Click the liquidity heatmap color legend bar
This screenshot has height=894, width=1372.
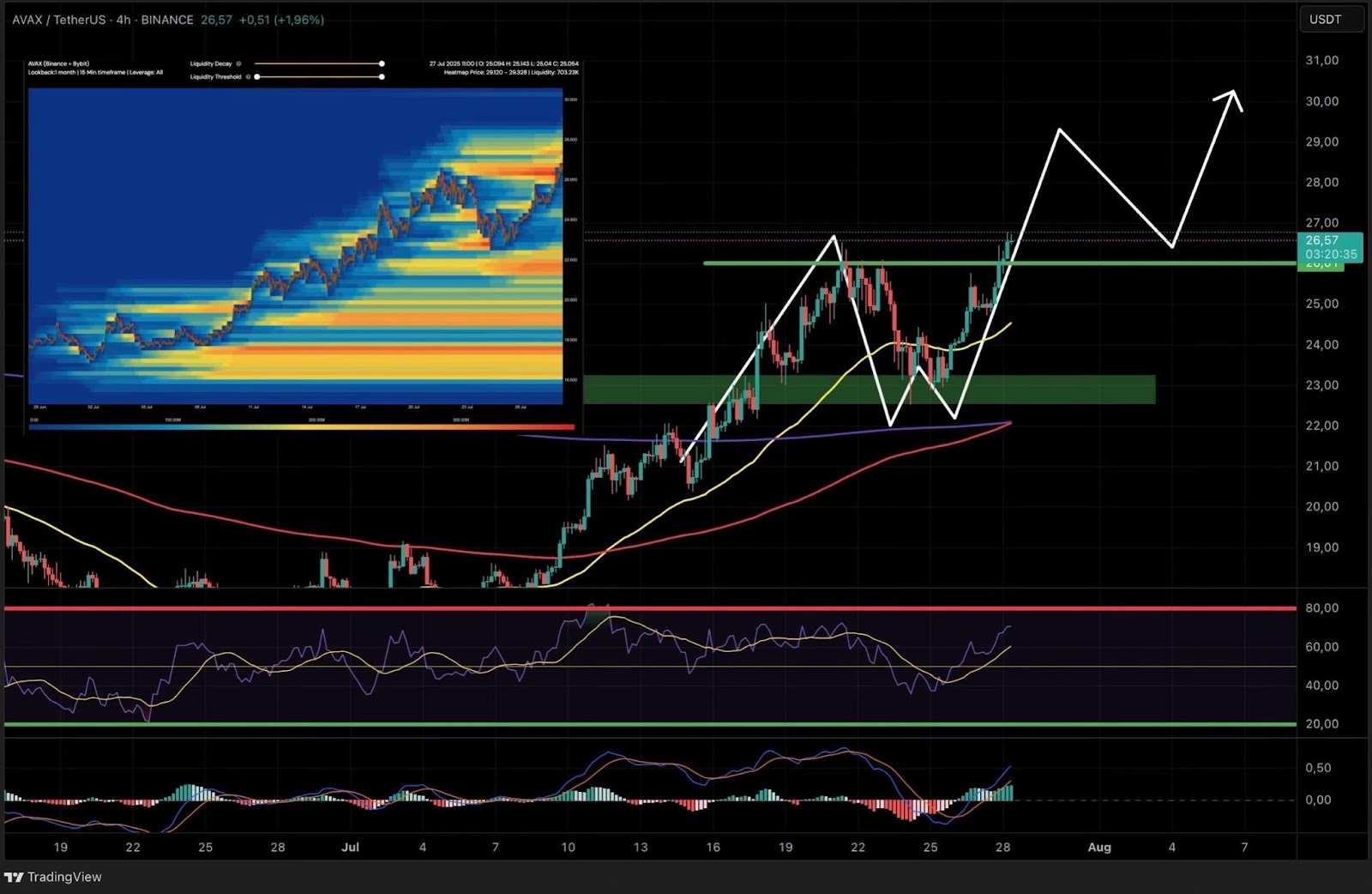click(x=300, y=426)
